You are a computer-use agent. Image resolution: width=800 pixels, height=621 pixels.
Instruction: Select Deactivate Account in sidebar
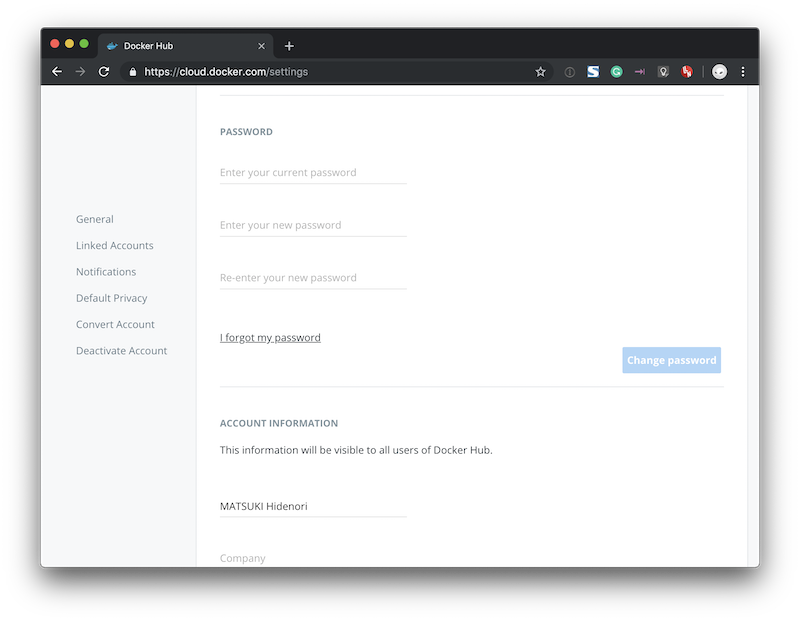tap(122, 351)
